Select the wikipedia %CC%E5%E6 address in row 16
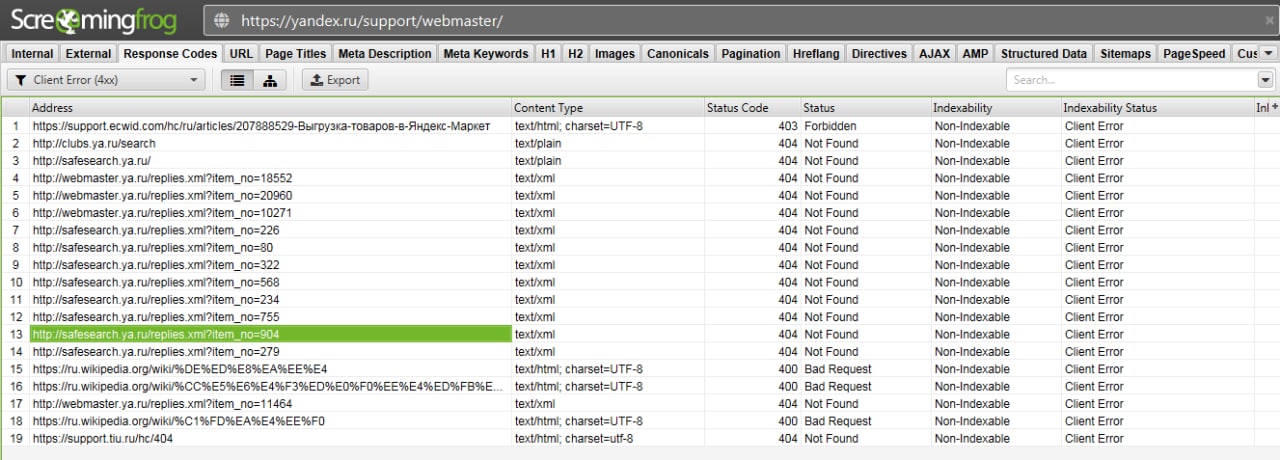Screen dimensions: 1280x460 [270, 386]
